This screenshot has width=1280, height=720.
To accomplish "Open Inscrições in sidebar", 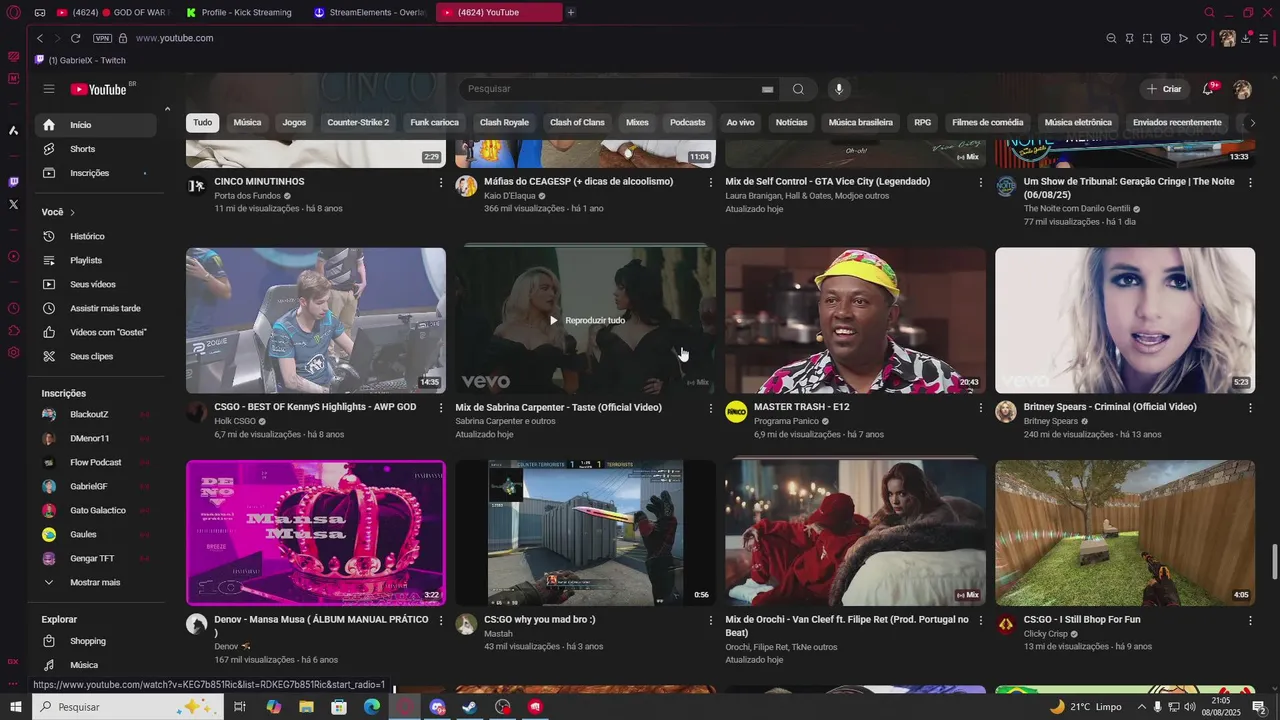I will click(96, 173).
